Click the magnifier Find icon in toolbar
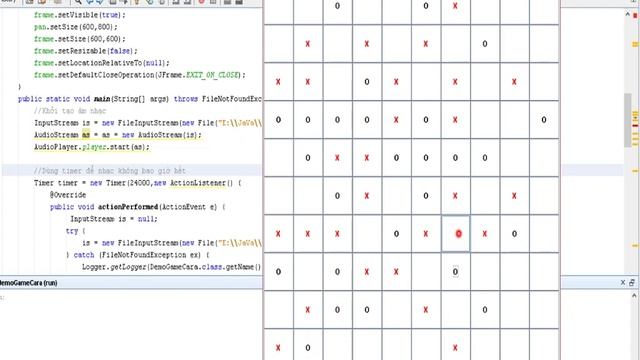 click(x=78, y=2)
